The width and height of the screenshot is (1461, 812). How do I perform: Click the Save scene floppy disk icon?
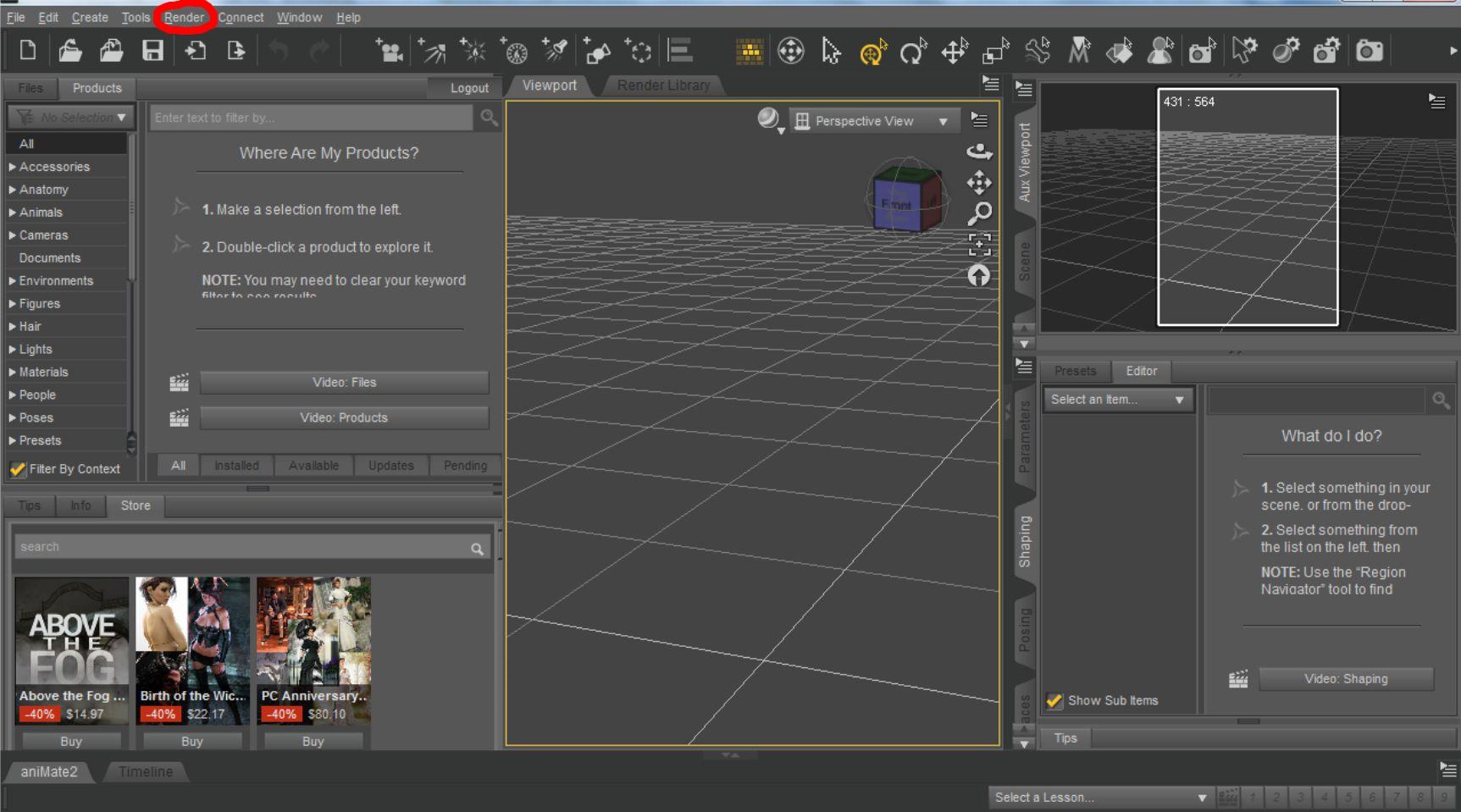click(152, 51)
